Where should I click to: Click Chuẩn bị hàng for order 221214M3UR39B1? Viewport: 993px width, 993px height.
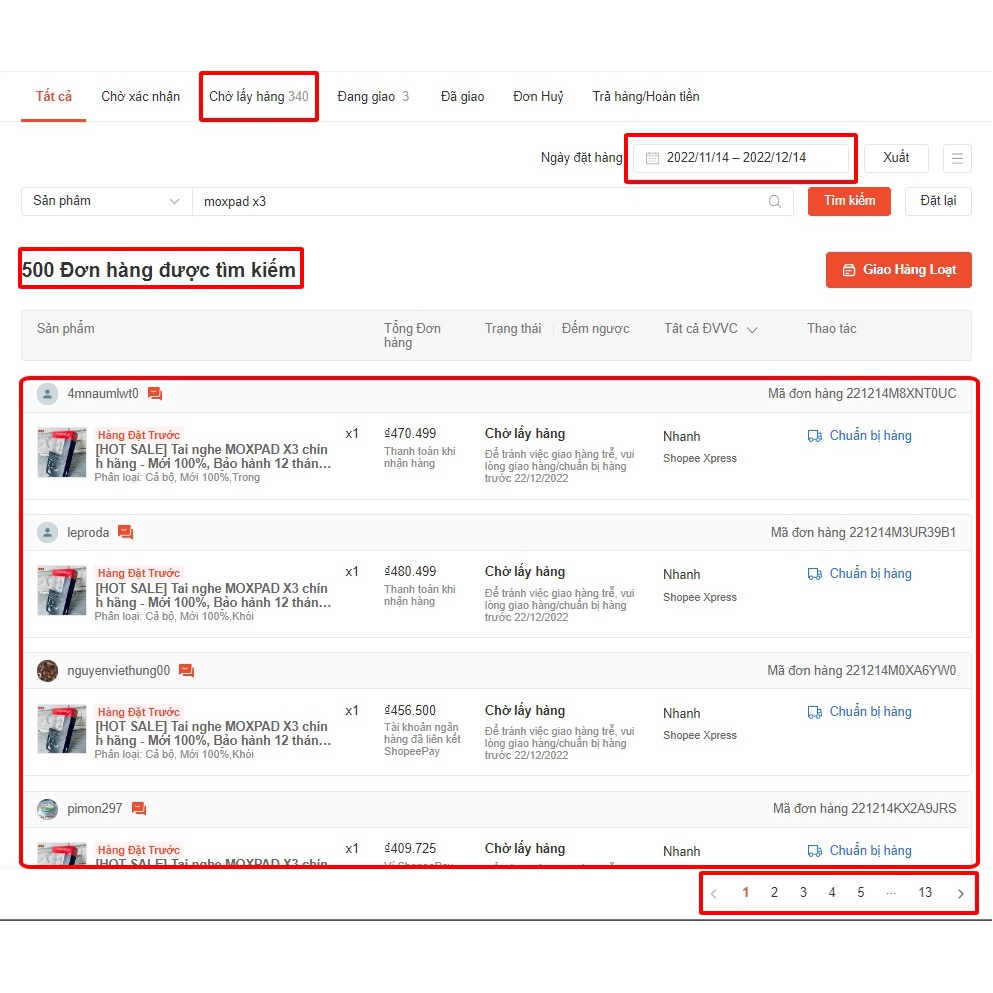[x=859, y=574]
